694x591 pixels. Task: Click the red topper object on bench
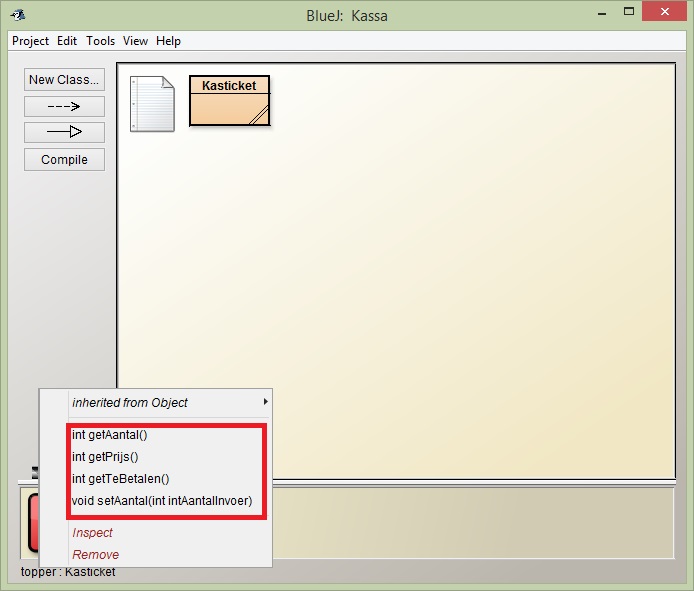pos(33,523)
